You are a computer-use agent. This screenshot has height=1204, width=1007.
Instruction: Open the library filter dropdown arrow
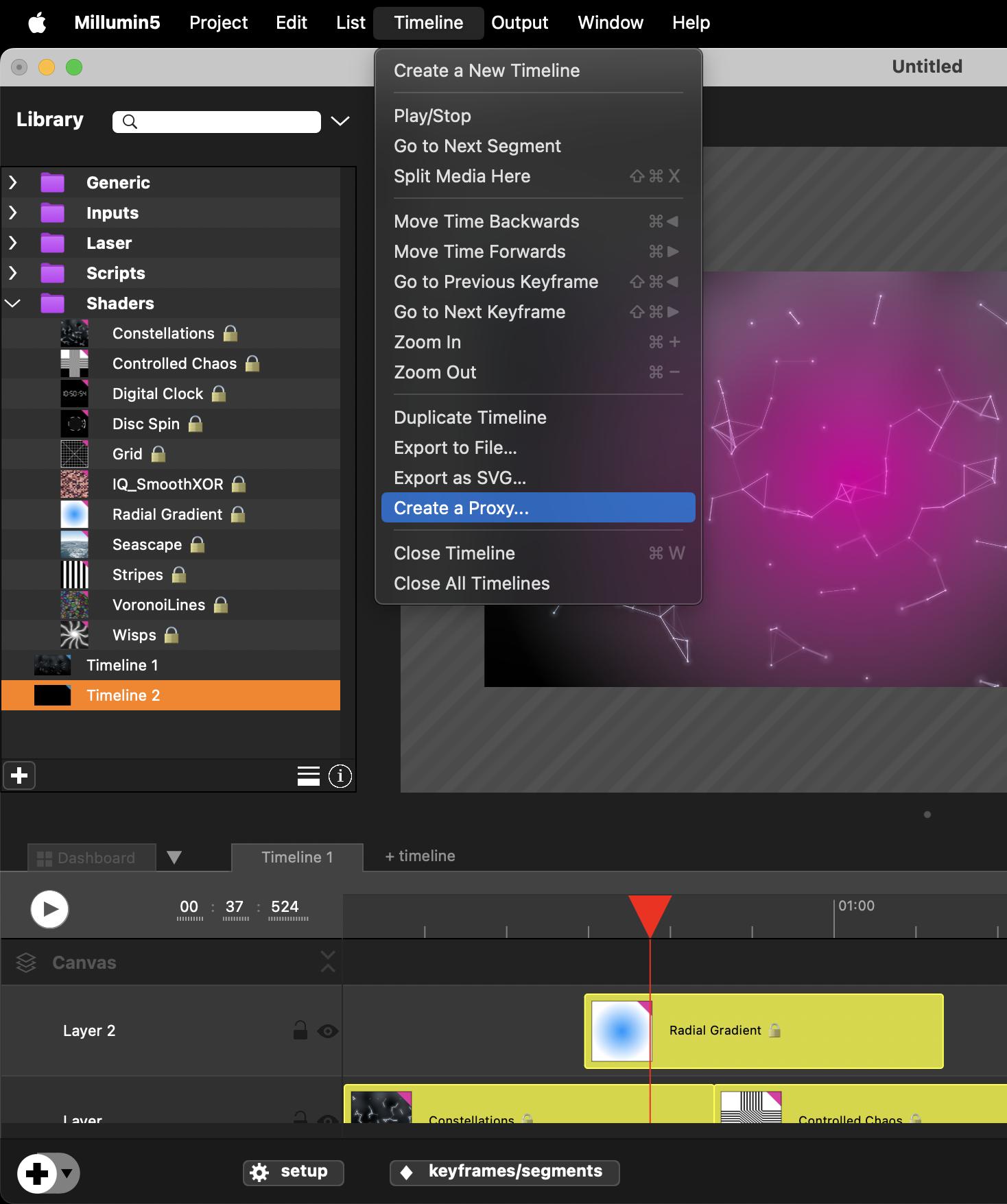point(340,121)
